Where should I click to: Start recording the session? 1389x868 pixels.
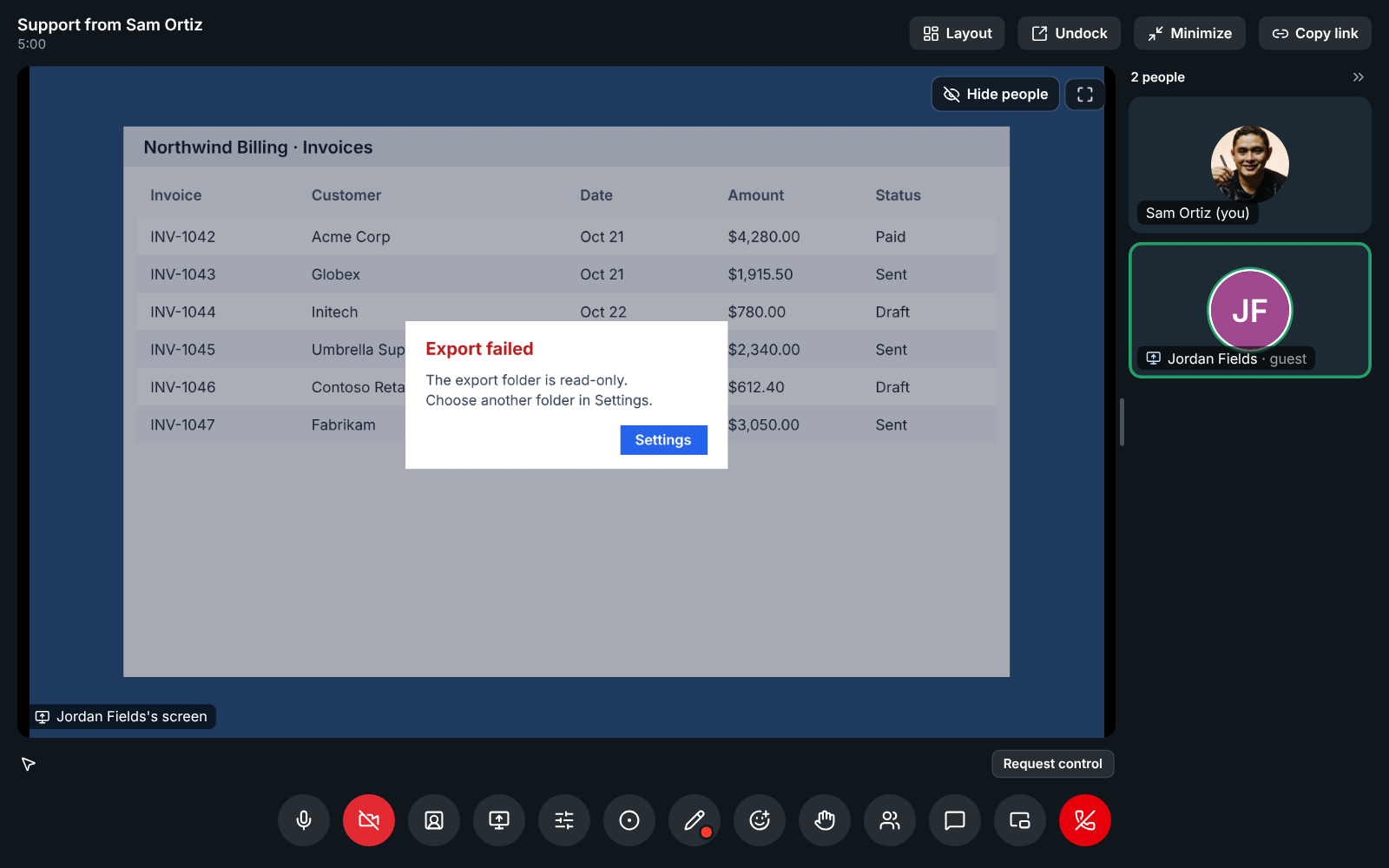629,820
